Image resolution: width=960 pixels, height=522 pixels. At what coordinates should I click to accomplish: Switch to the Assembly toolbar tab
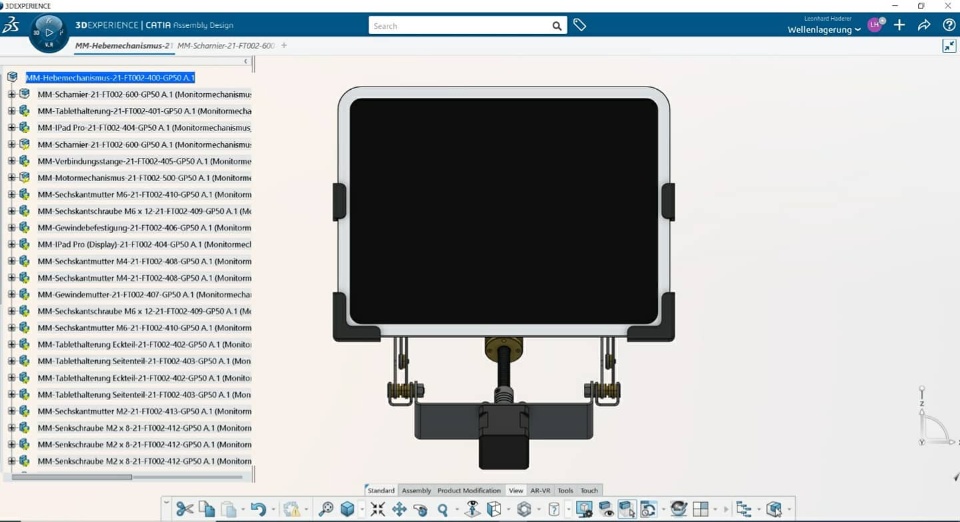[416, 490]
